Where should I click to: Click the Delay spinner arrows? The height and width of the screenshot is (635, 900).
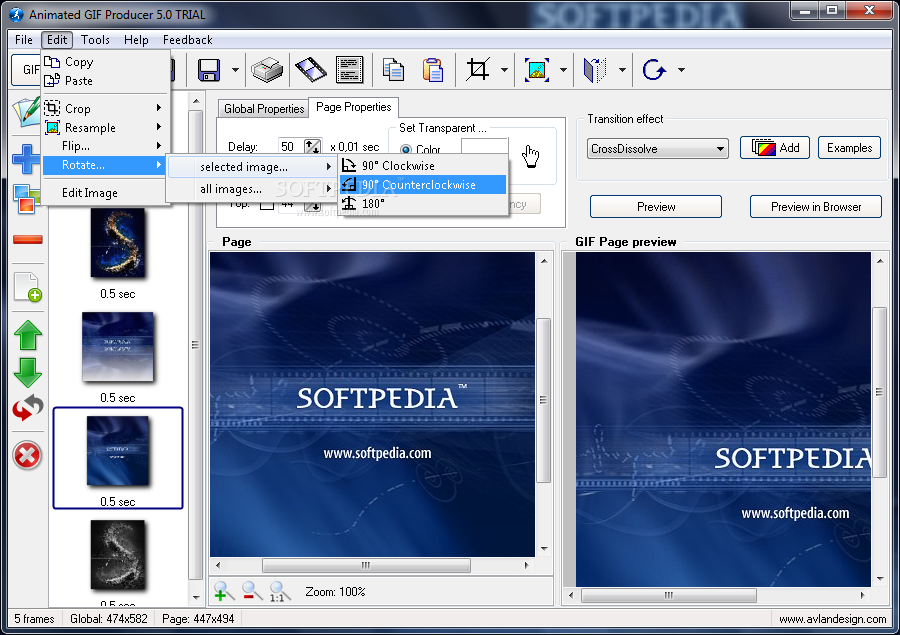(313, 147)
